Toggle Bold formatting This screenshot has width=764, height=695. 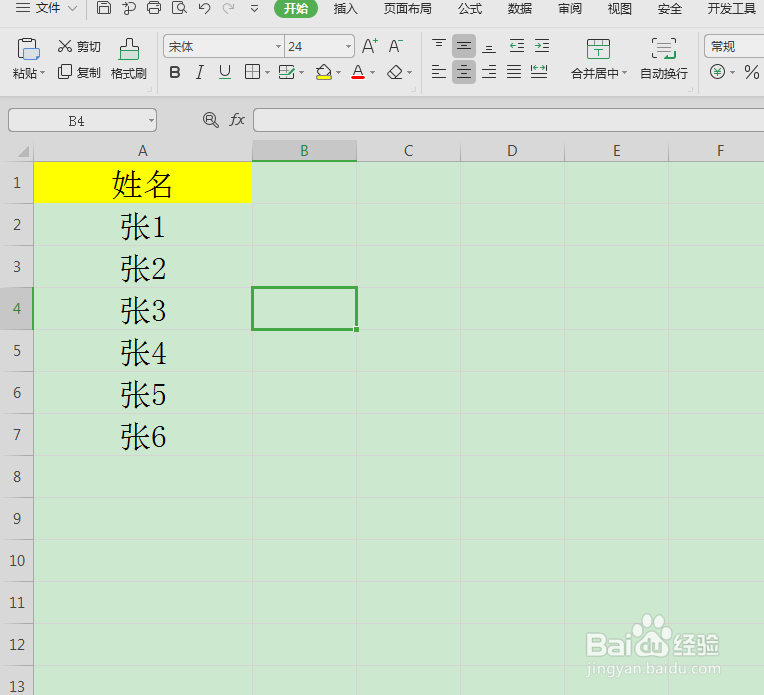175,72
